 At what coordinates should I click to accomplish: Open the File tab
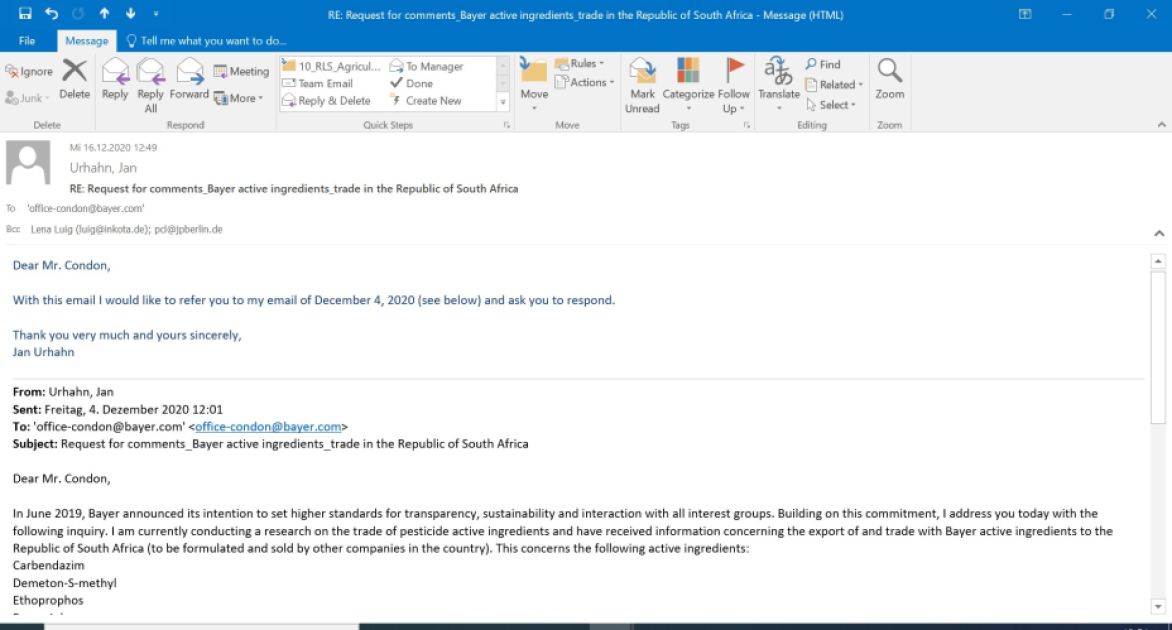click(x=27, y=41)
